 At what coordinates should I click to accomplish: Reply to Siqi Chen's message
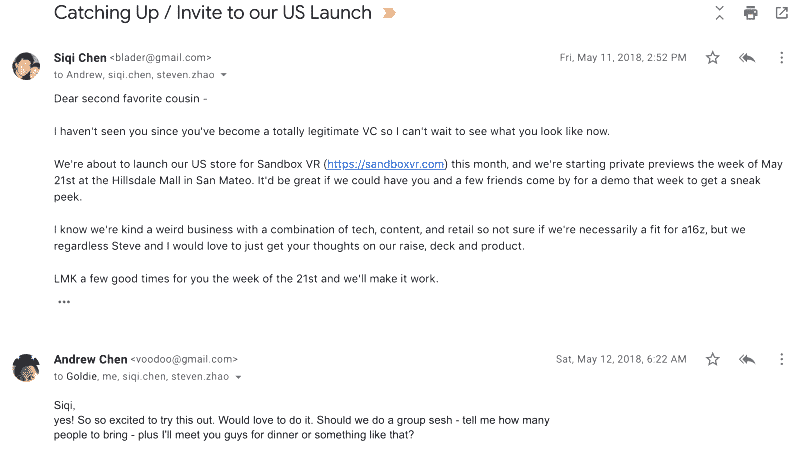point(746,58)
